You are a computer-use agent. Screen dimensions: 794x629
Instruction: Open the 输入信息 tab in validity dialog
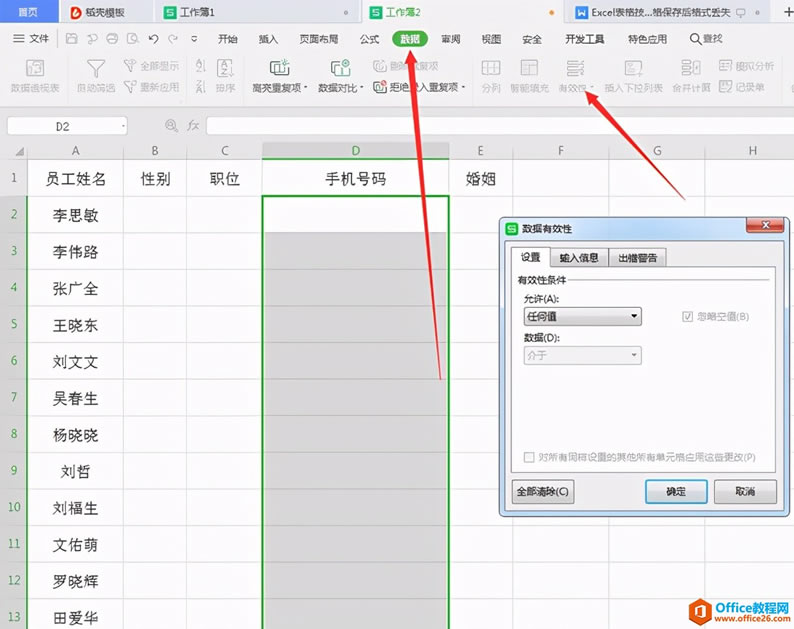coord(579,258)
